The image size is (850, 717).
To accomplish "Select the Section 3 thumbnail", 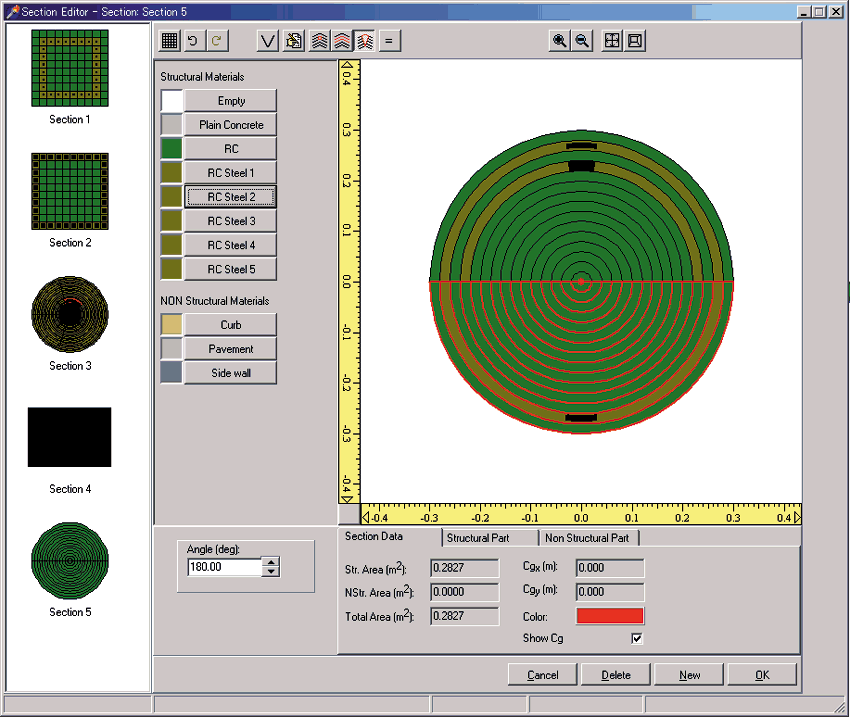I will pos(70,313).
